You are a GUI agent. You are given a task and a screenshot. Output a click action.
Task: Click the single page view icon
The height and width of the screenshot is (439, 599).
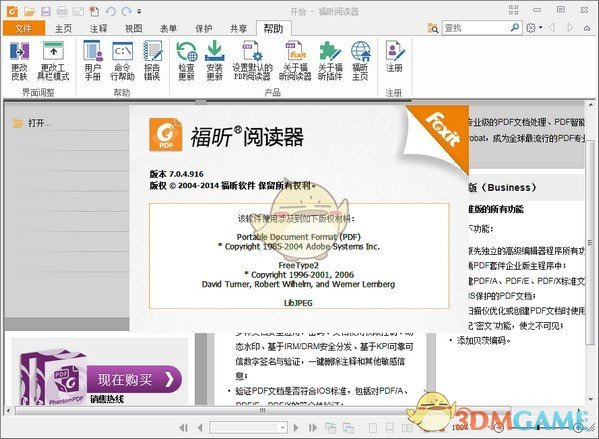pyautogui.click(x=373, y=428)
